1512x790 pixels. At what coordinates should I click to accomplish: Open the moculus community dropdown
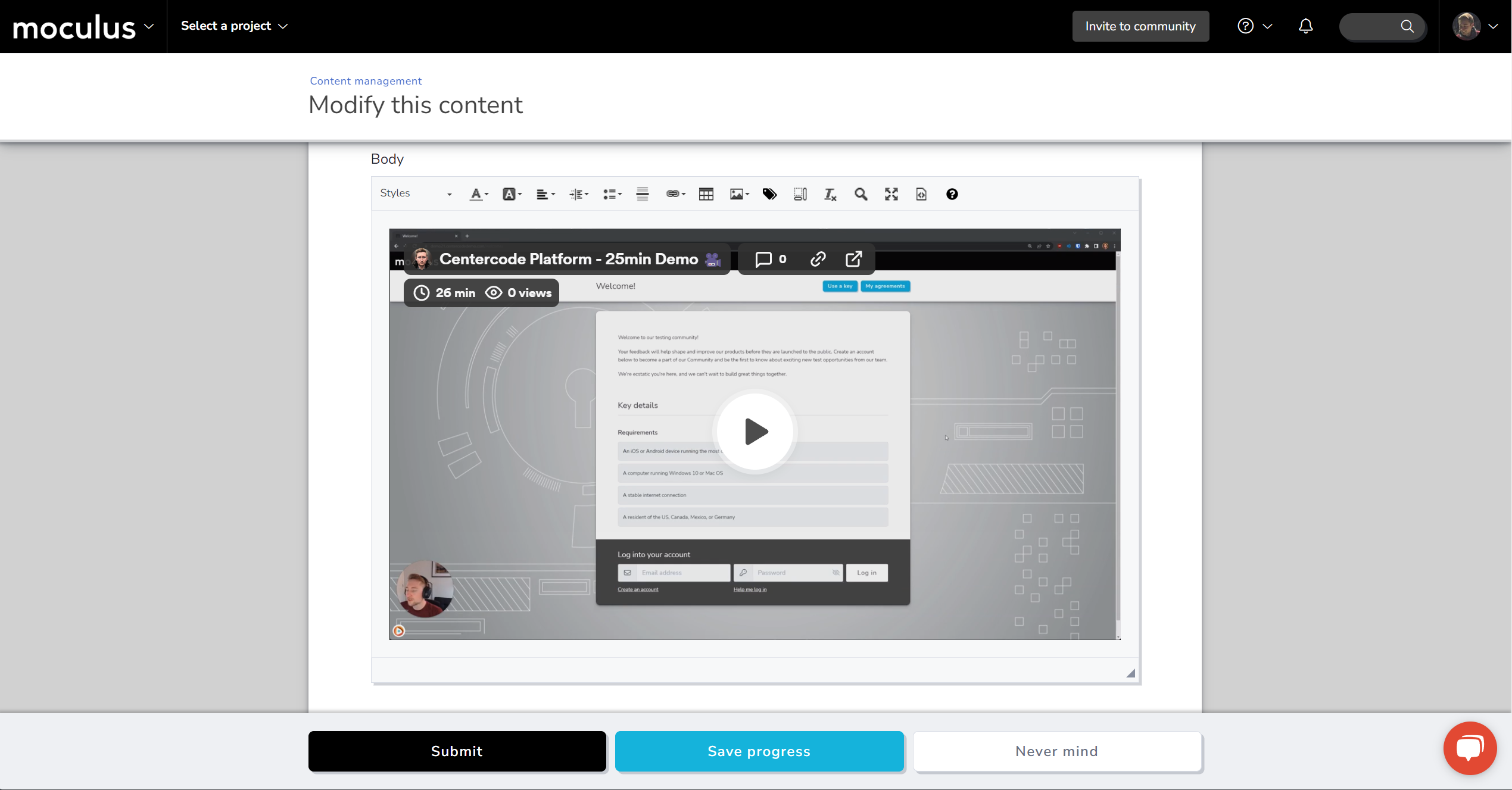click(83, 27)
